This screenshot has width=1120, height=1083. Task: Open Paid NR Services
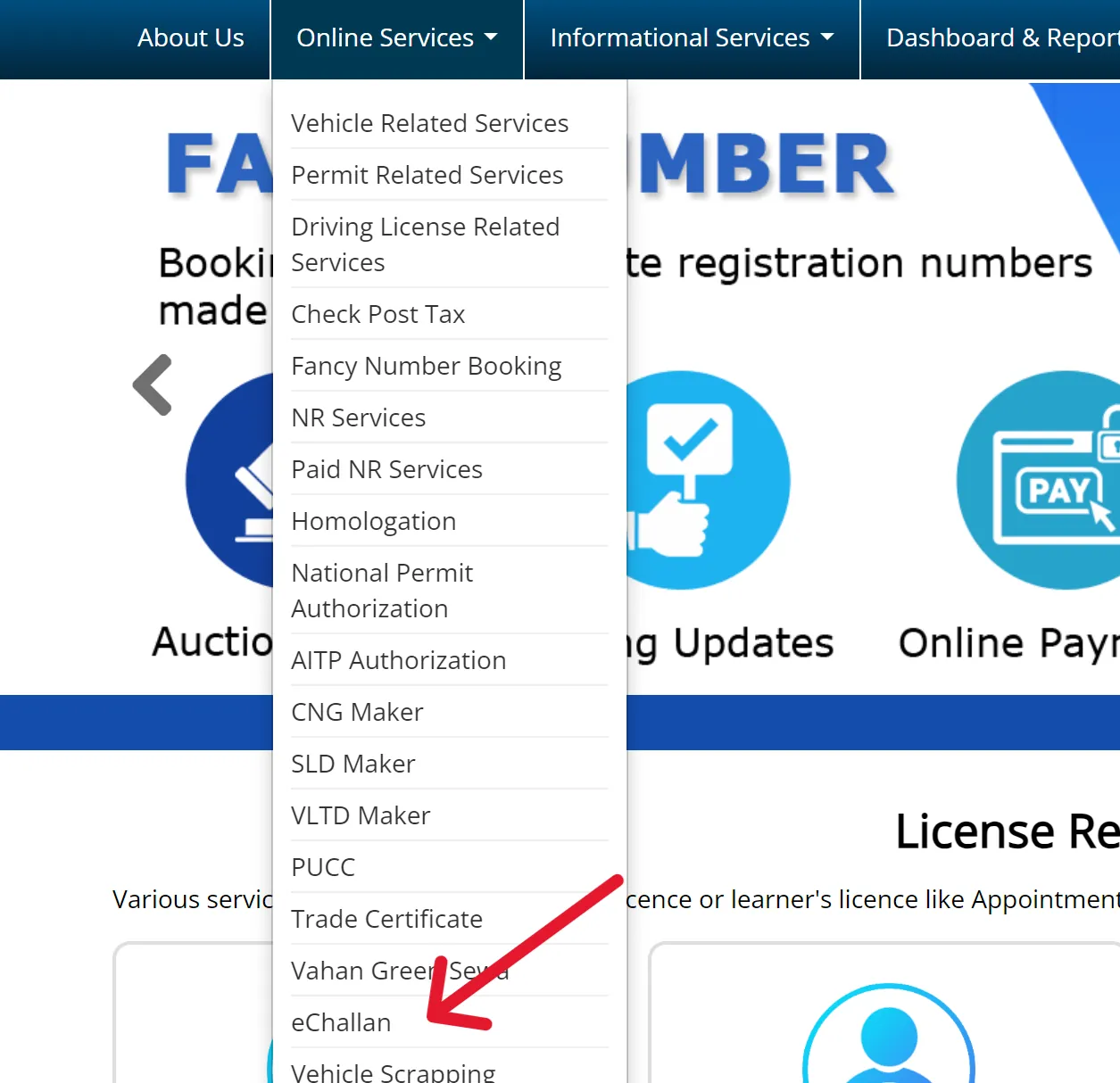pos(386,469)
